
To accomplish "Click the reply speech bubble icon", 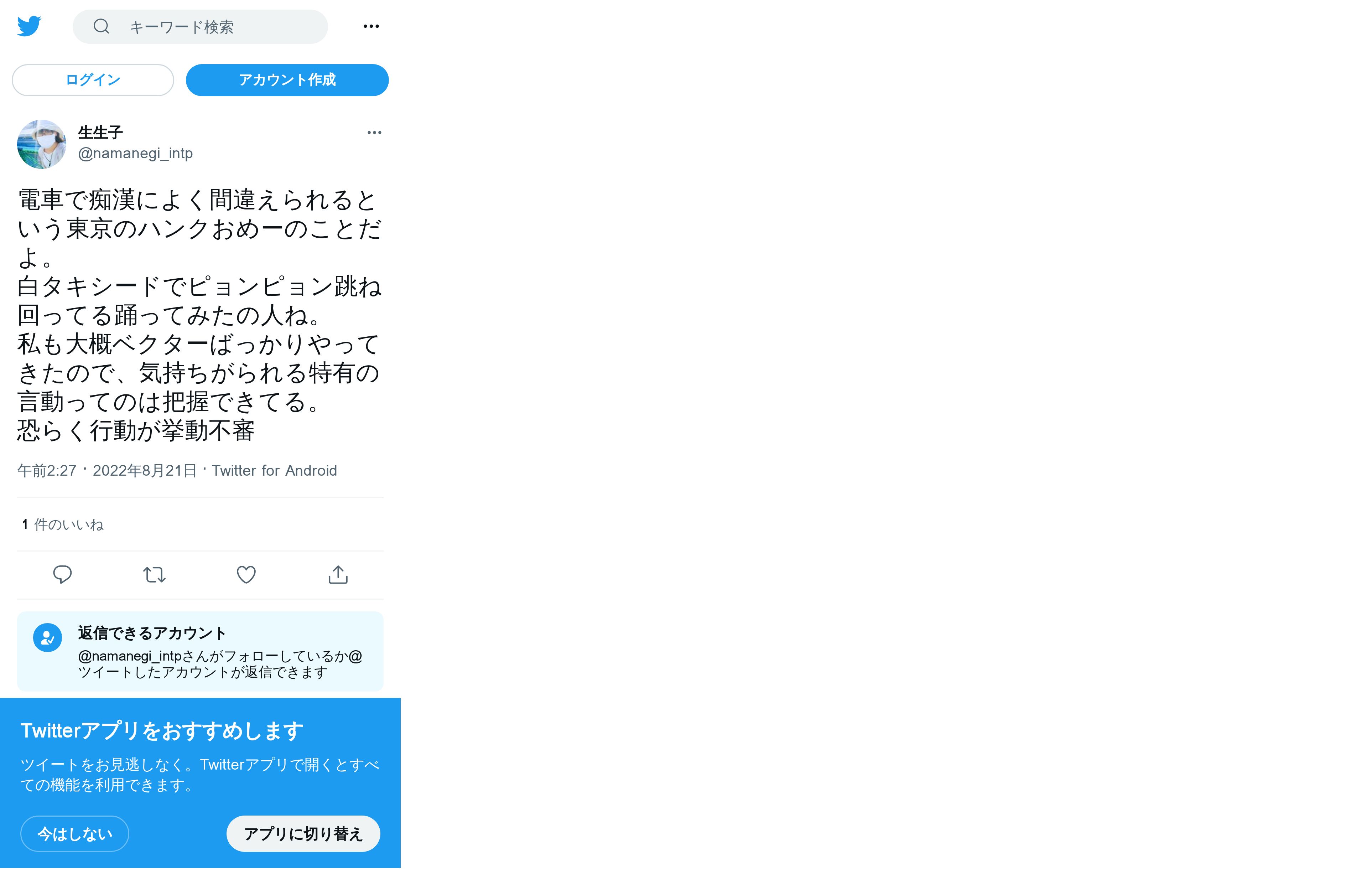I will 62,574.
